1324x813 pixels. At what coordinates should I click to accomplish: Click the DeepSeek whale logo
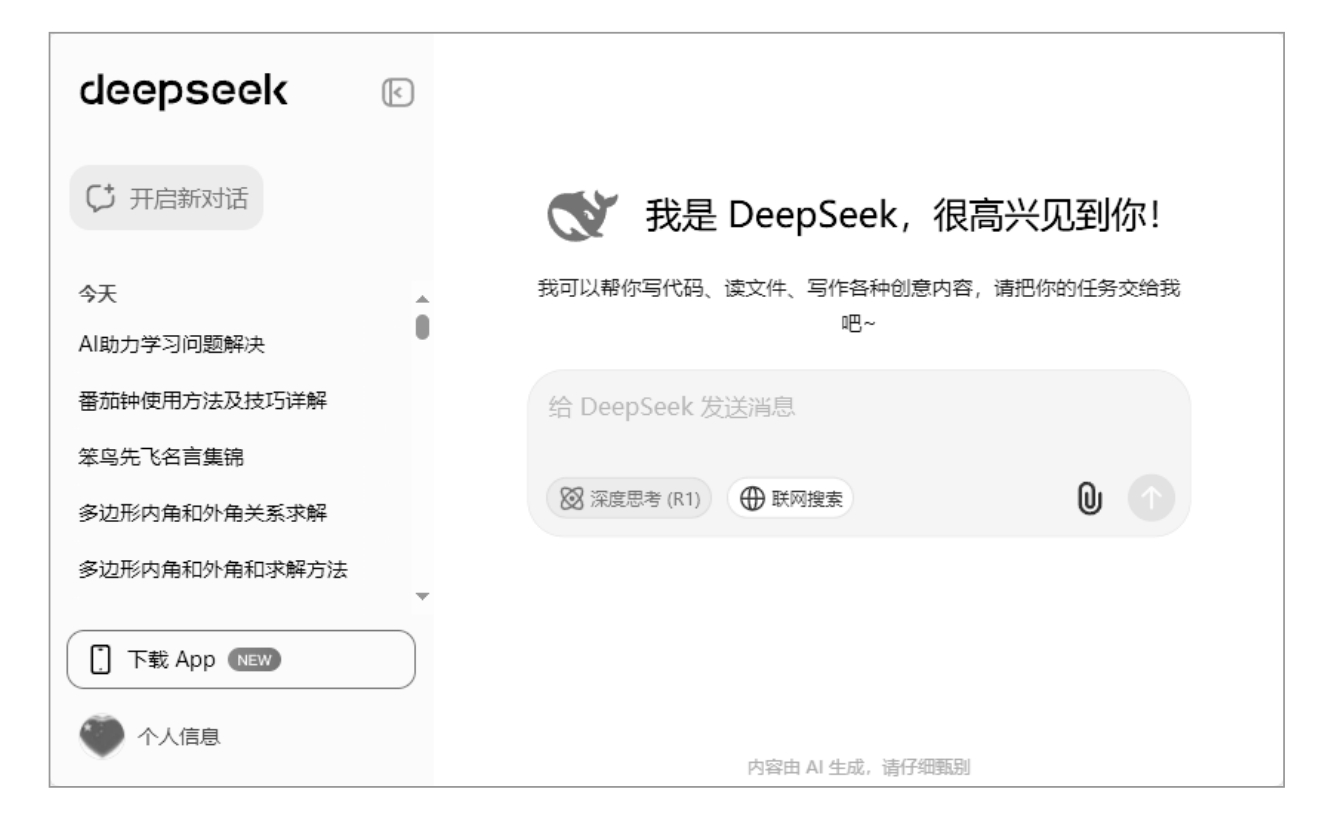pyautogui.click(x=584, y=218)
